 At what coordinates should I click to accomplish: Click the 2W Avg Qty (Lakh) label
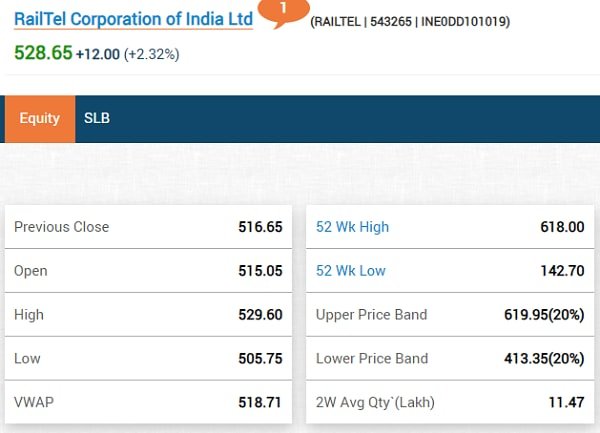pyautogui.click(x=372, y=402)
